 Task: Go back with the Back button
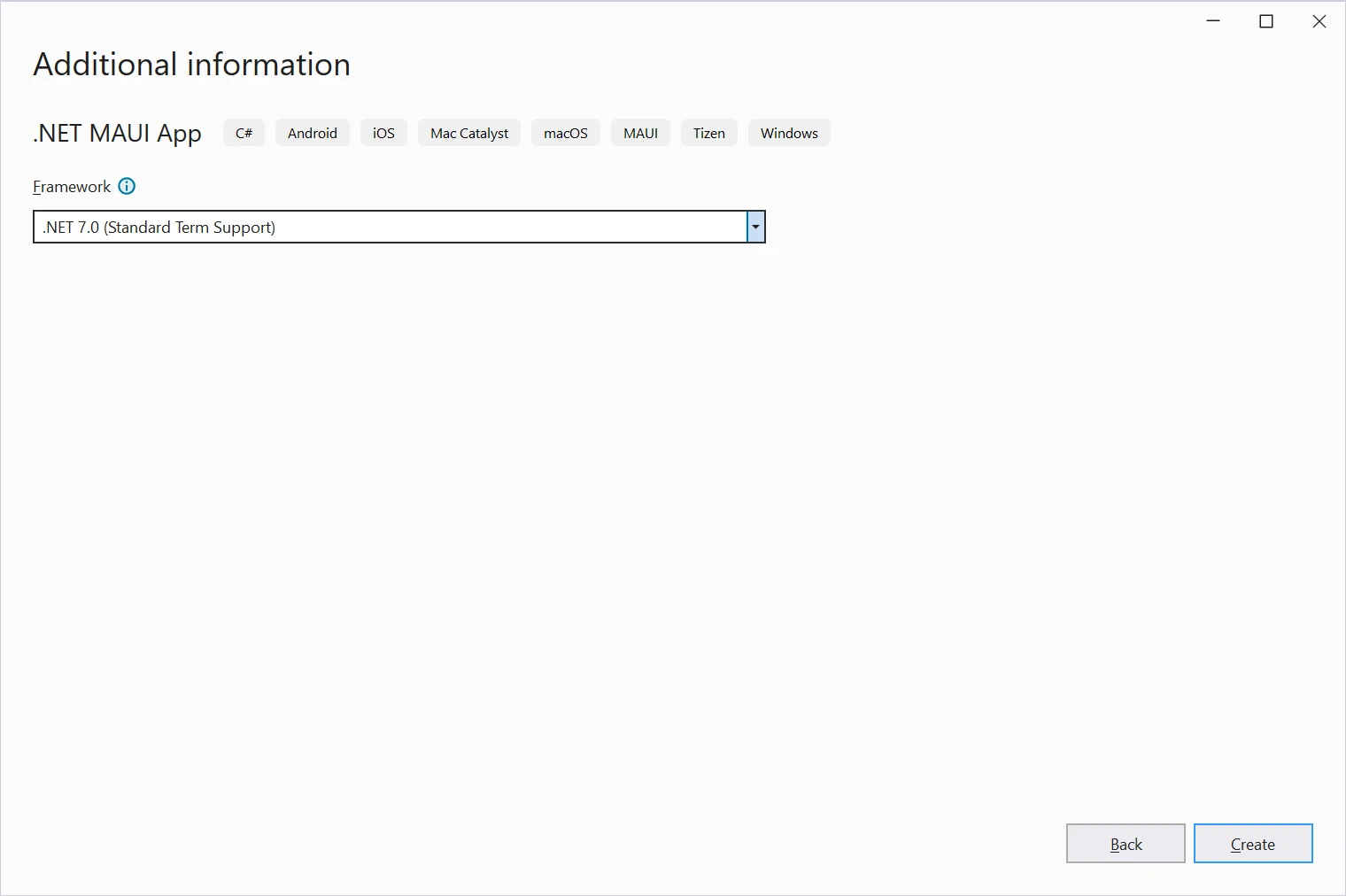pos(1125,844)
